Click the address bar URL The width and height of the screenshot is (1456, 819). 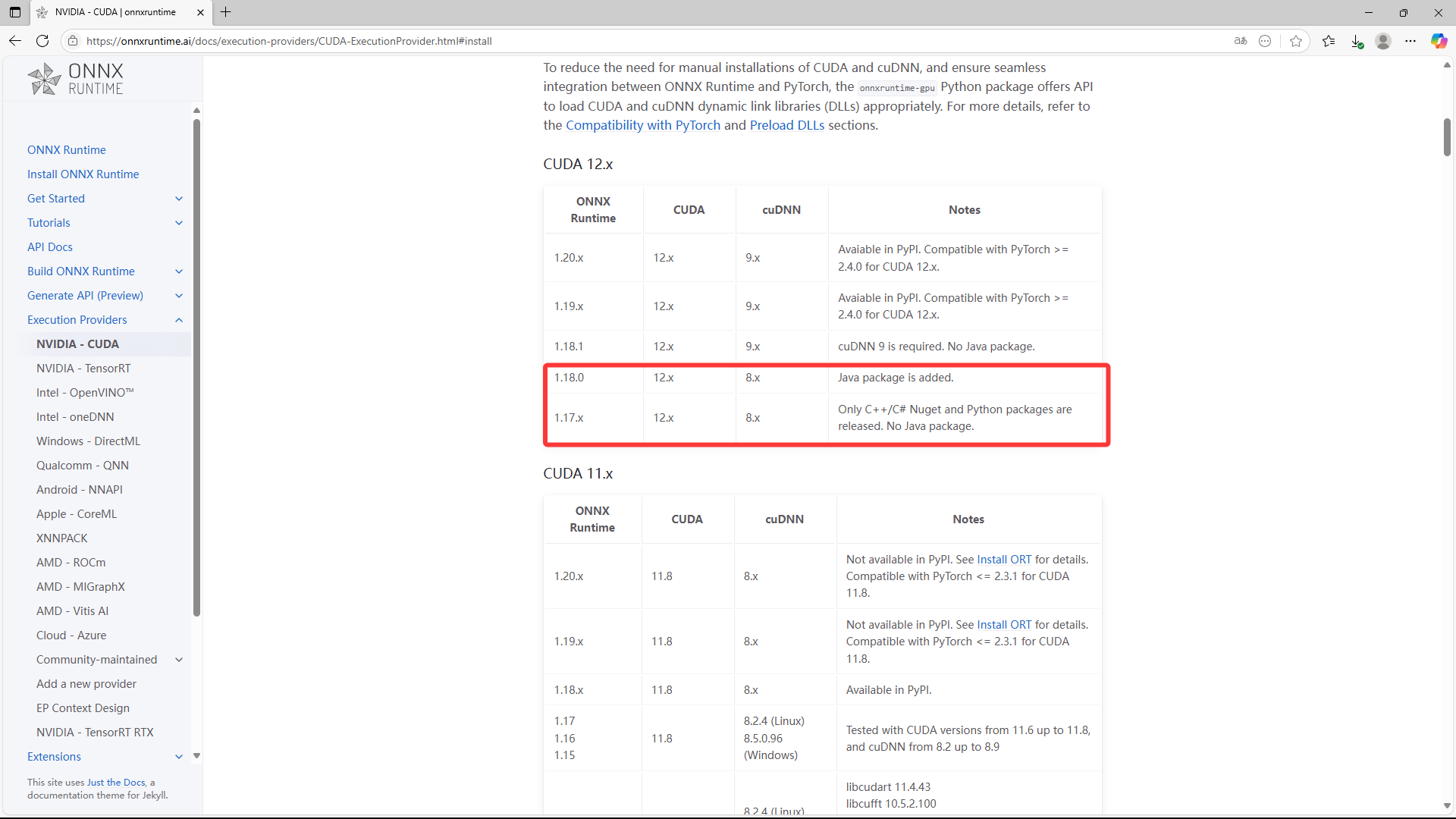[289, 41]
